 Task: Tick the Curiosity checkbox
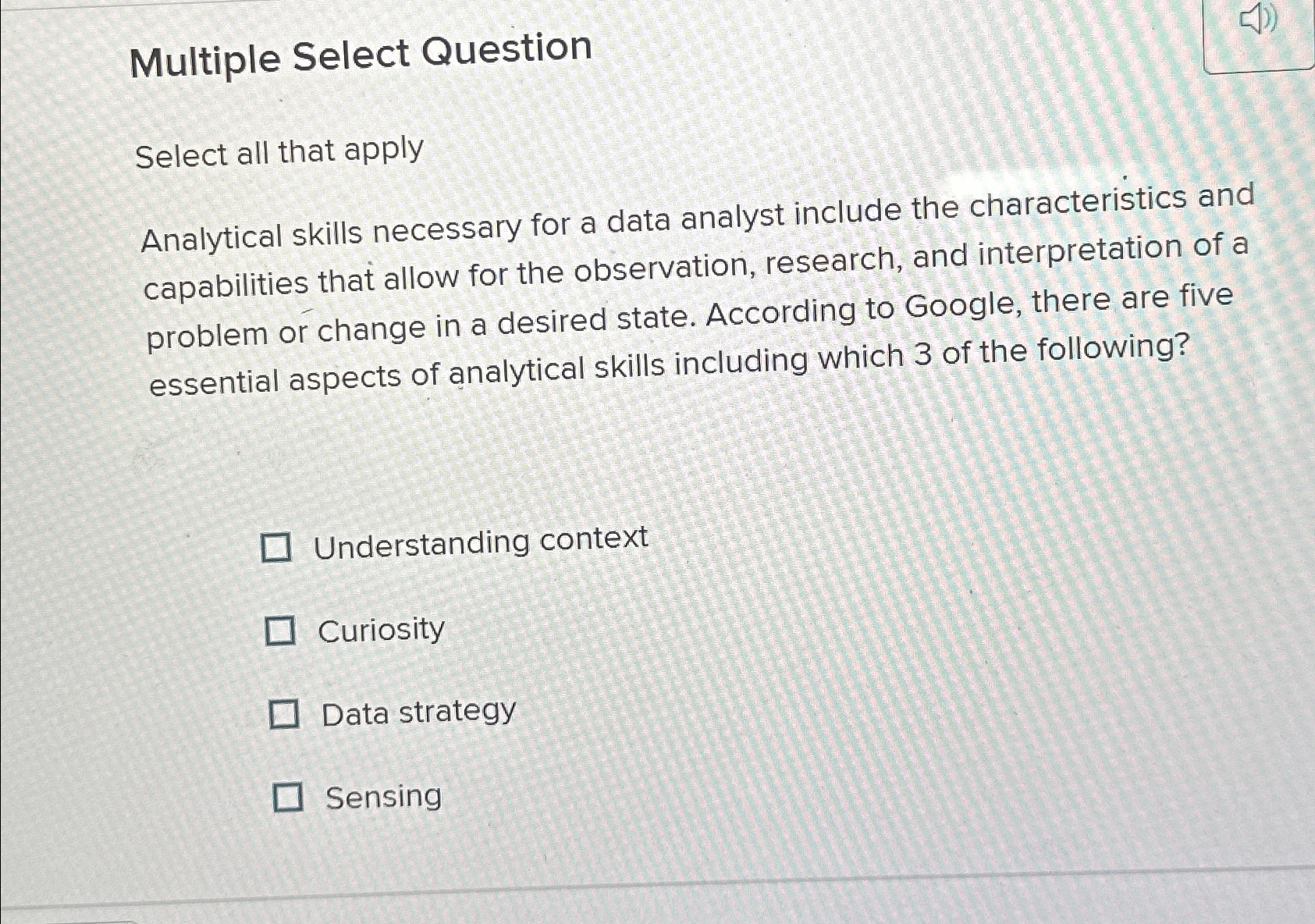[x=280, y=631]
